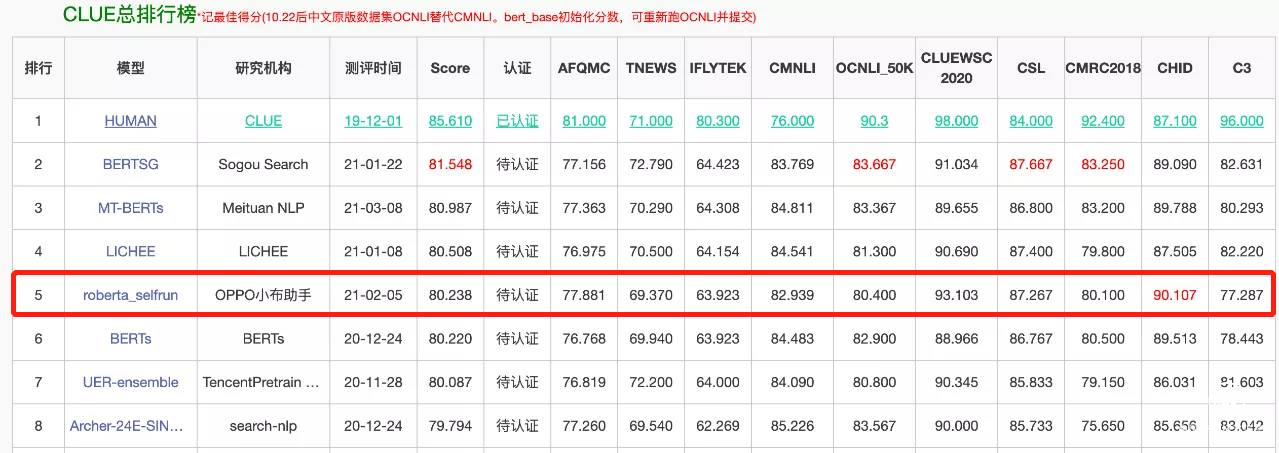The image size is (1279, 453).
Task: Click the CMRC2018 column header
Action: (x=1103, y=68)
